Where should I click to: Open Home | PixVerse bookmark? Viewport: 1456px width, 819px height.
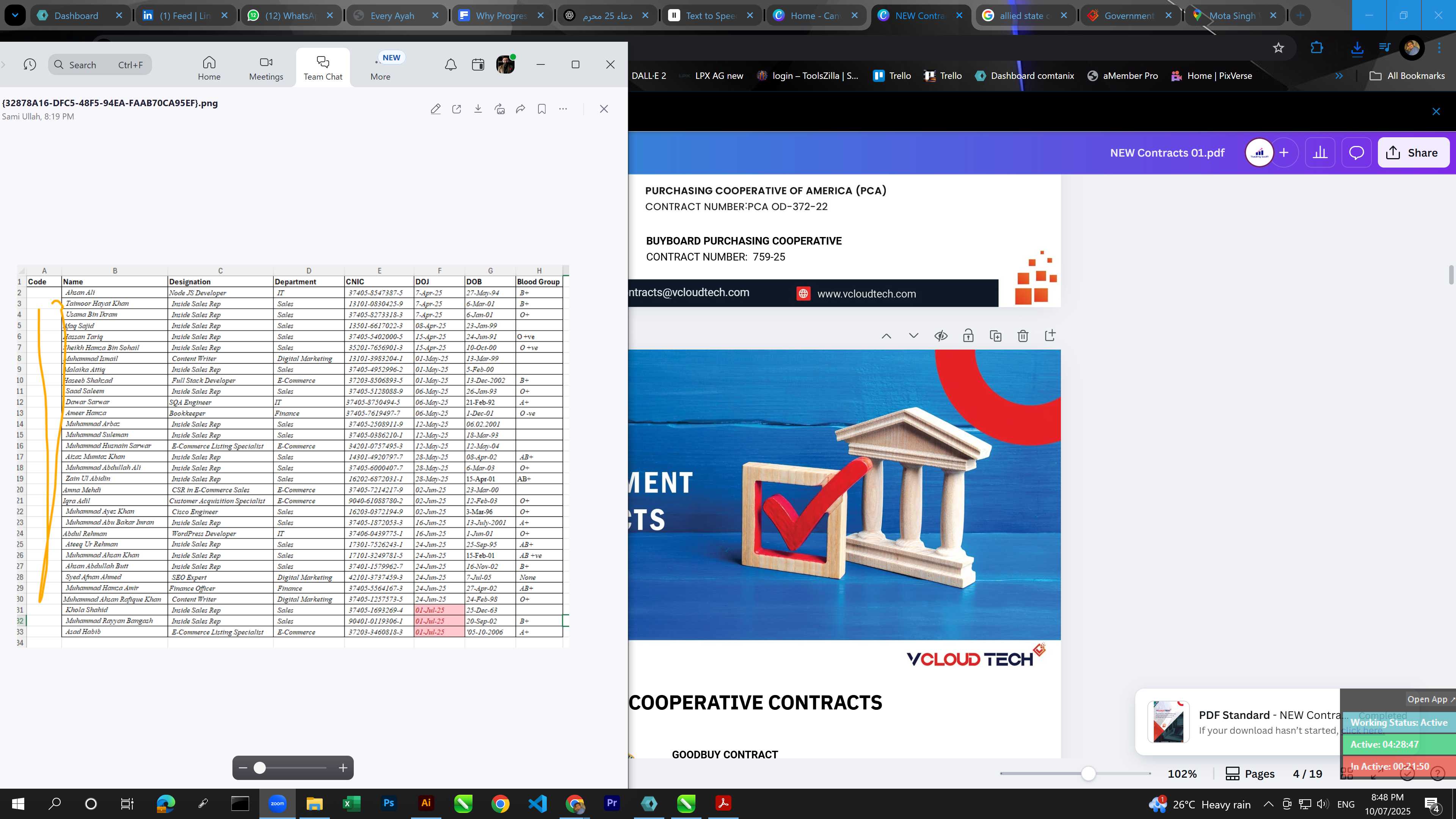[1212, 76]
